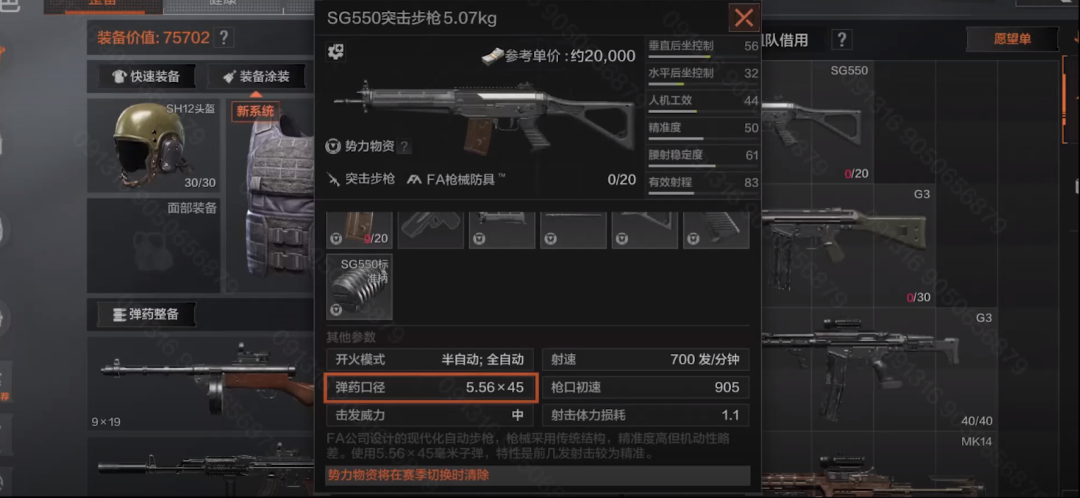Select the 9×19 submachine gun in loadout
This screenshot has width=1080, height=498.
pos(200,382)
